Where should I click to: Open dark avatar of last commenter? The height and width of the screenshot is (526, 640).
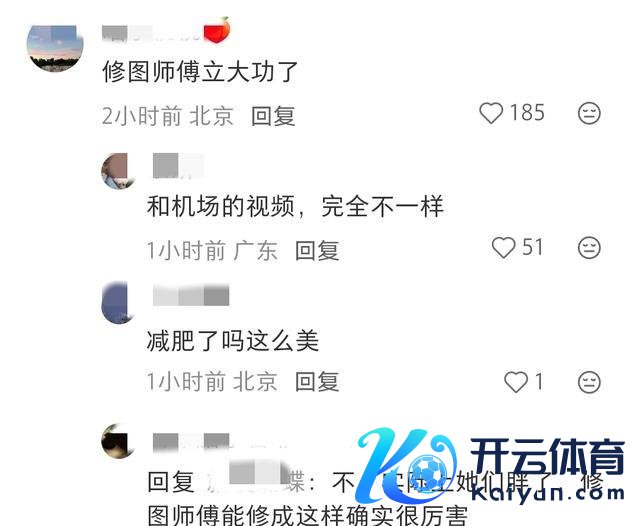116,442
